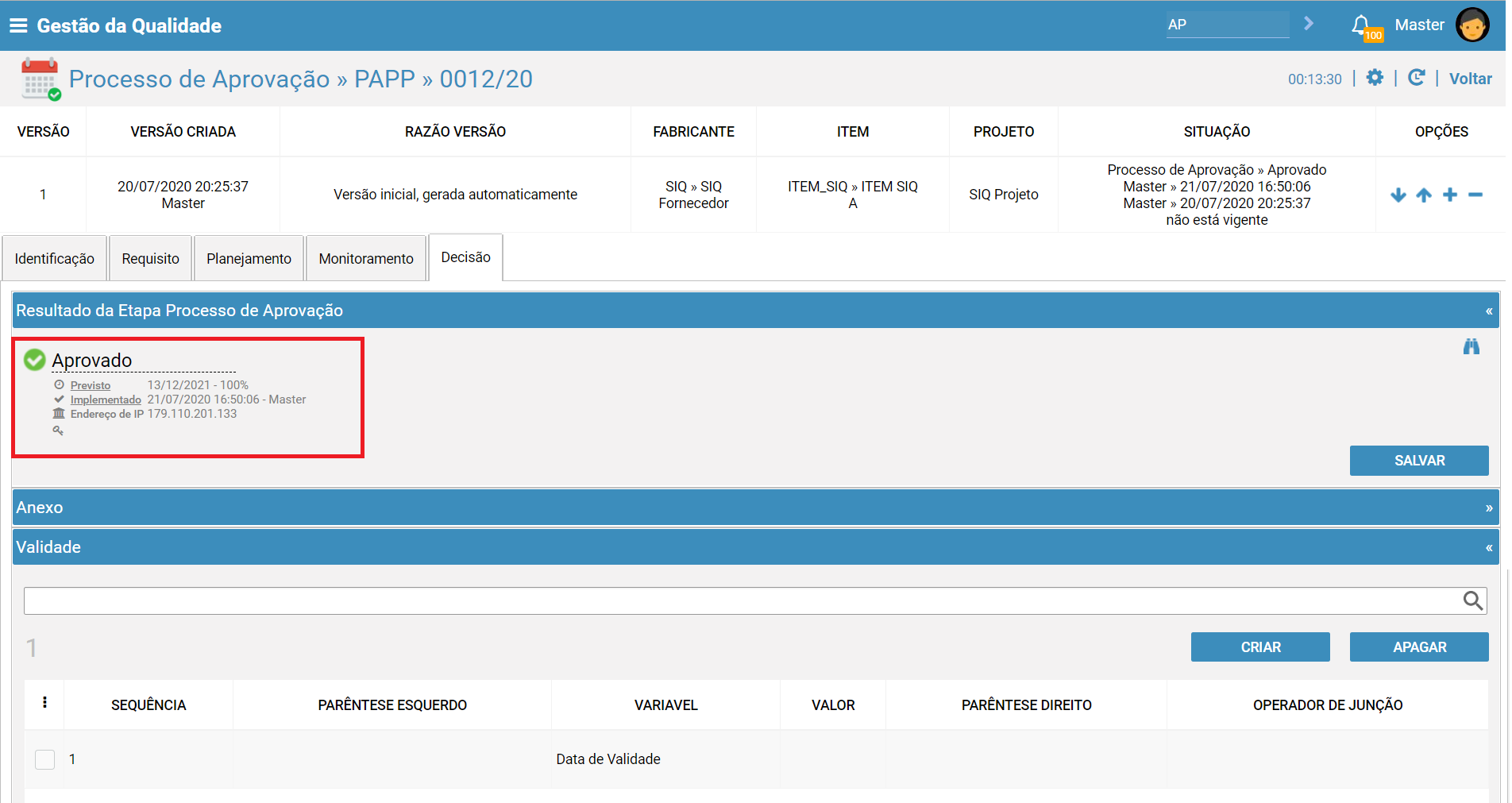Click the key icon under IP address
Viewport: 1512px width, 803px height.
tap(58, 430)
